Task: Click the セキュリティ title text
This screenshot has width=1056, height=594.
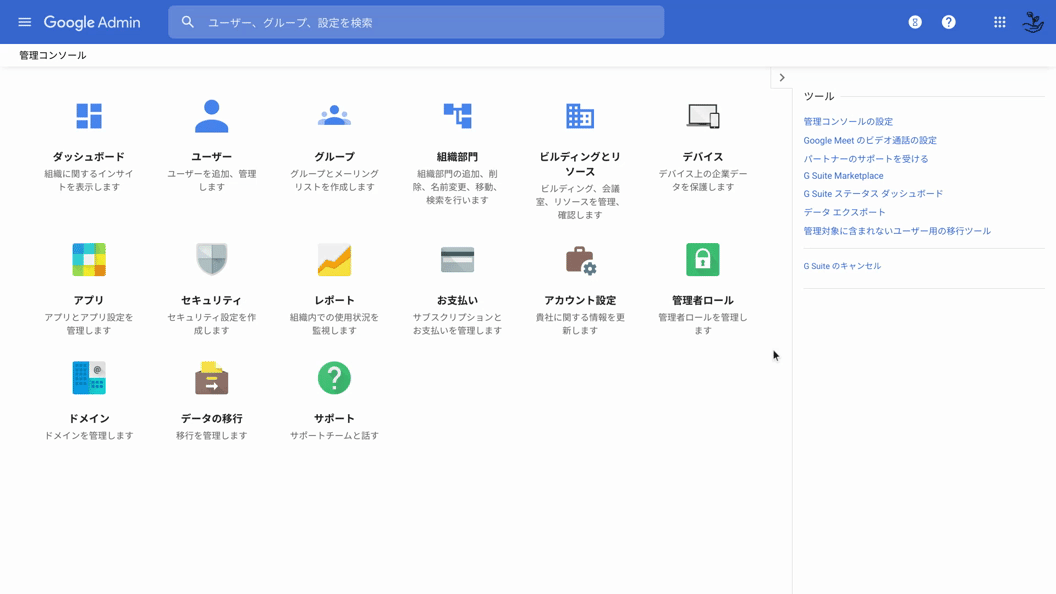Action: 211,300
